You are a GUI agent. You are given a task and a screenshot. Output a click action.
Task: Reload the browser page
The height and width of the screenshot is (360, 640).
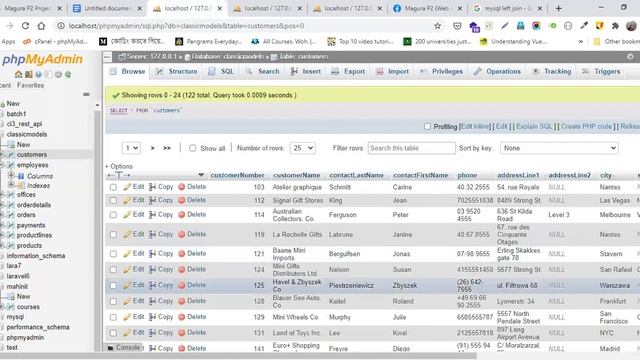point(25,26)
